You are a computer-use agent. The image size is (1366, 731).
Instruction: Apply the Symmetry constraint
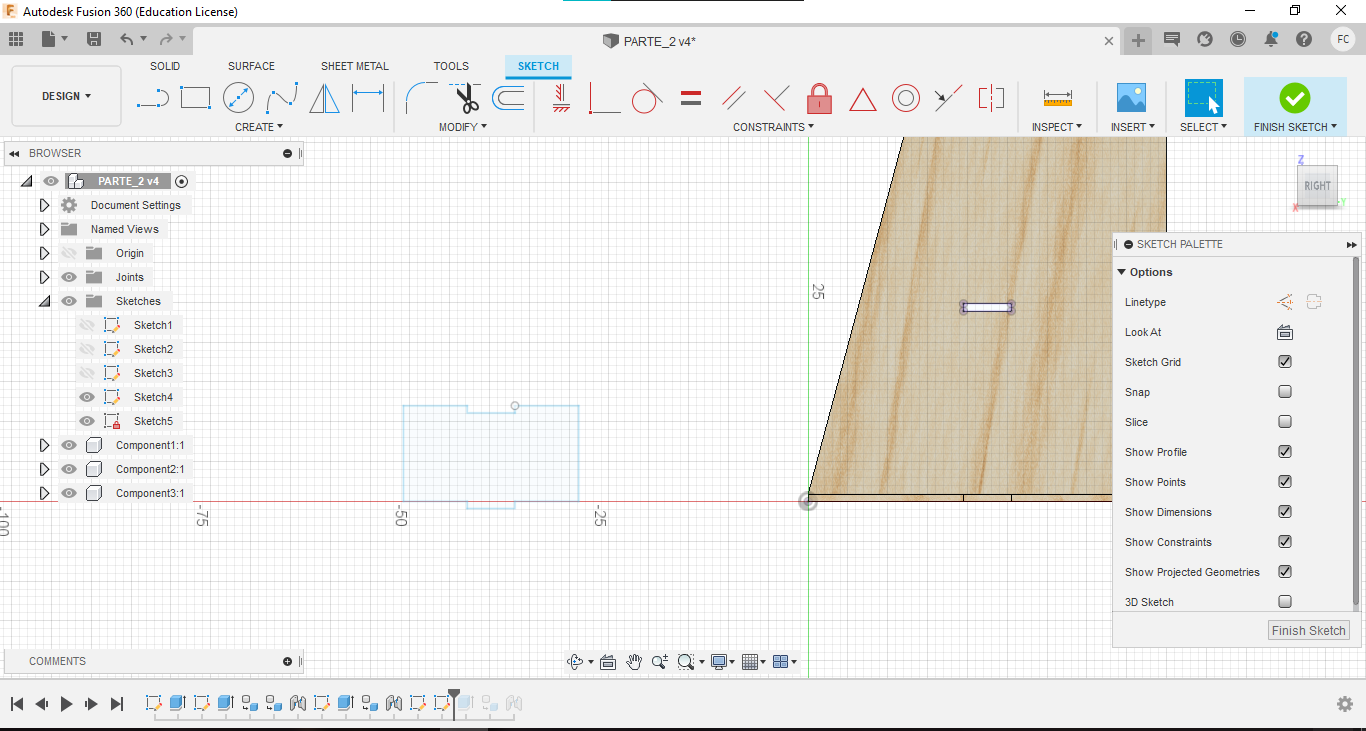(991, 98)
